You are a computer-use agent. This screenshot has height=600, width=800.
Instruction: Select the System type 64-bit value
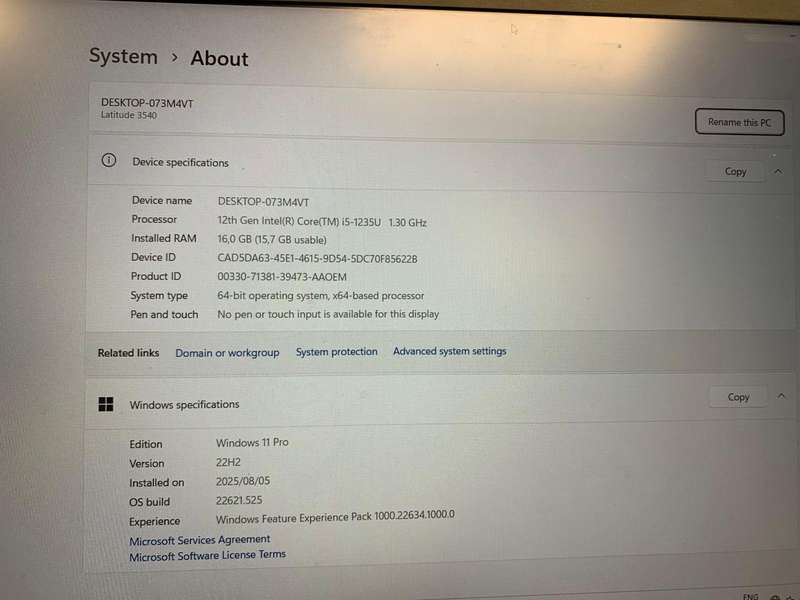coord(320,295)
